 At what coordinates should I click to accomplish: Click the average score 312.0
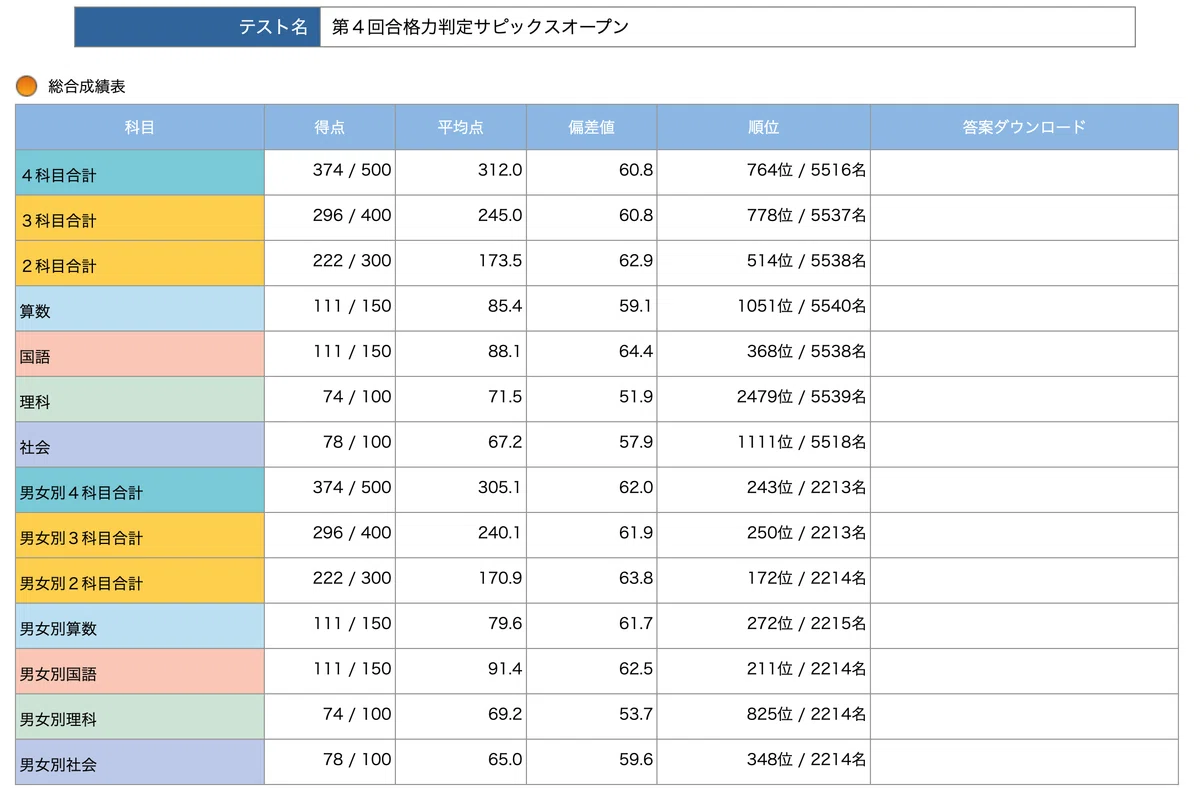coord(500,170)
